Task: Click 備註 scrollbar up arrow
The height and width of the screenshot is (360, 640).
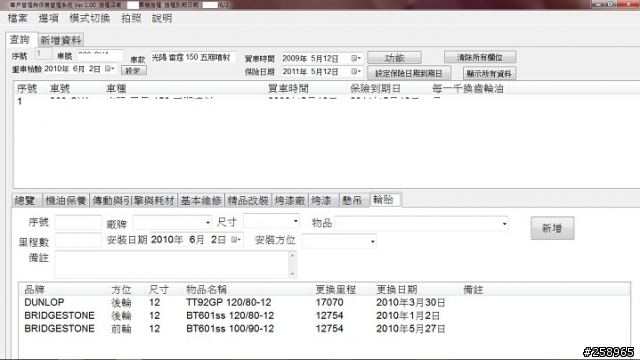Action: click(x=292, y=256)
